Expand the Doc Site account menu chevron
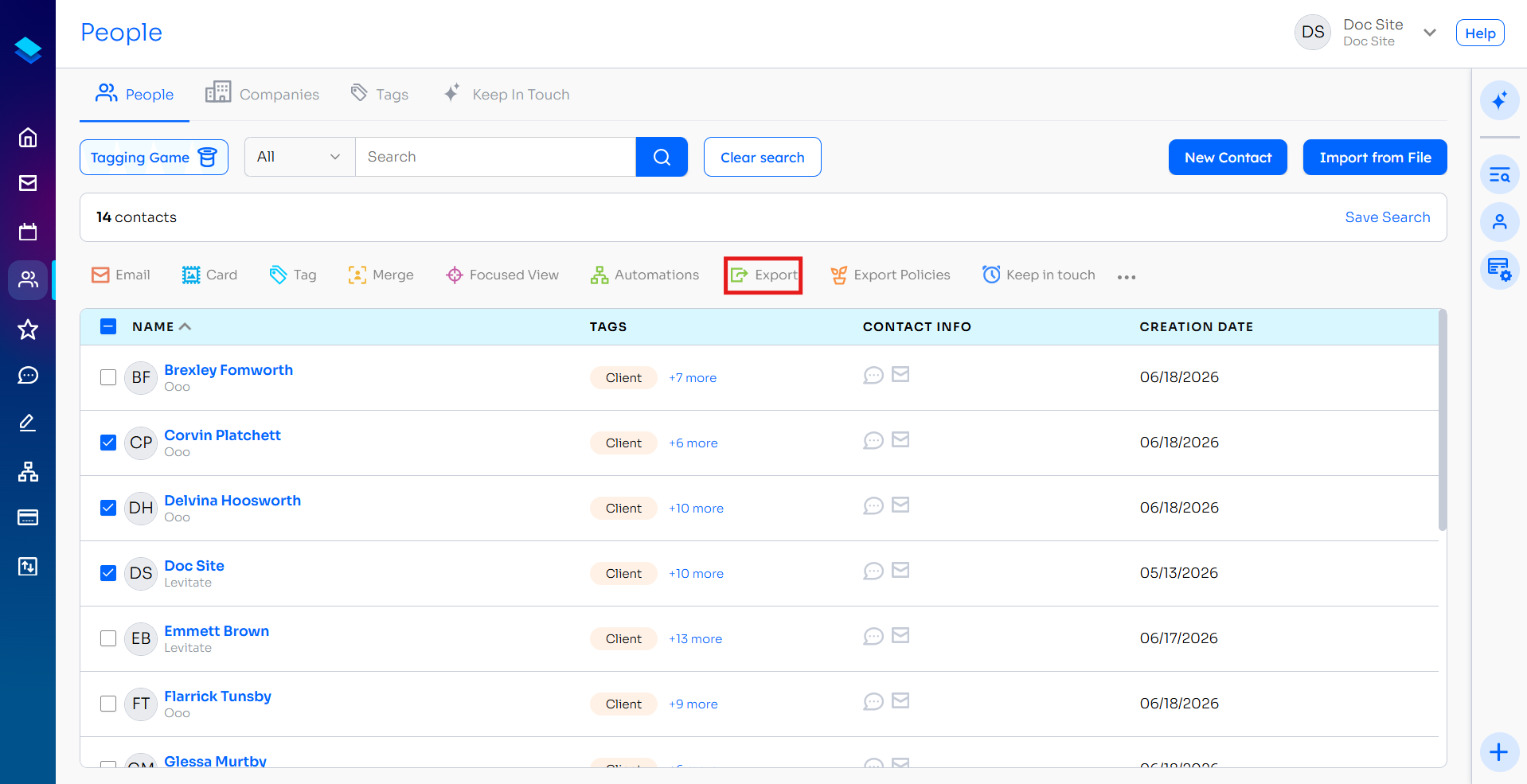1527x784 pixels. coord(1430,33)
